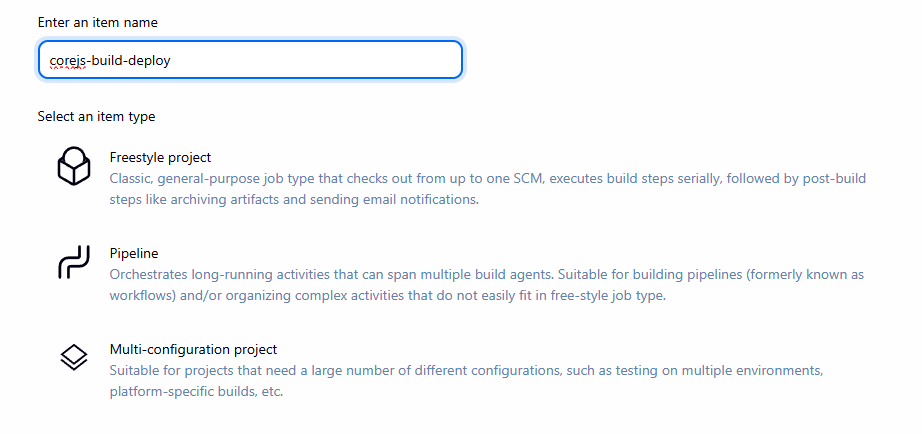
Task: Choose the Pipeline item type title
Action: [x=134, y=254]
